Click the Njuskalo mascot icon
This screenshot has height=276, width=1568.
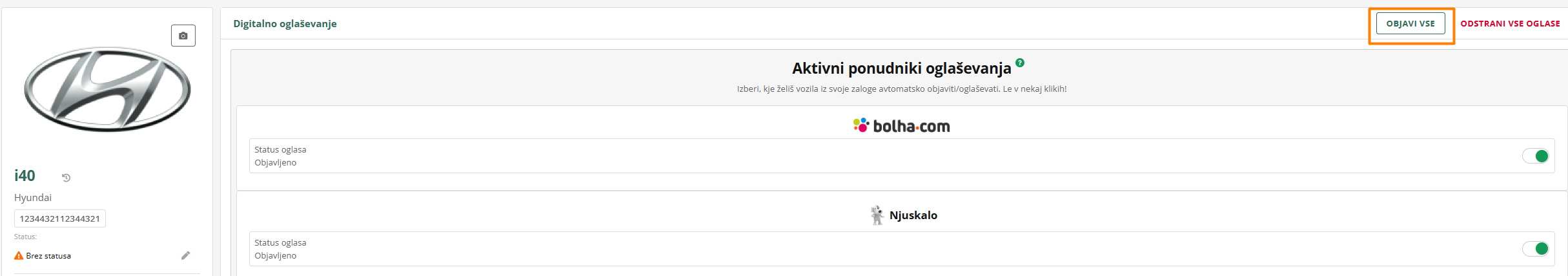pyautogui.click(x=877, y=215)
